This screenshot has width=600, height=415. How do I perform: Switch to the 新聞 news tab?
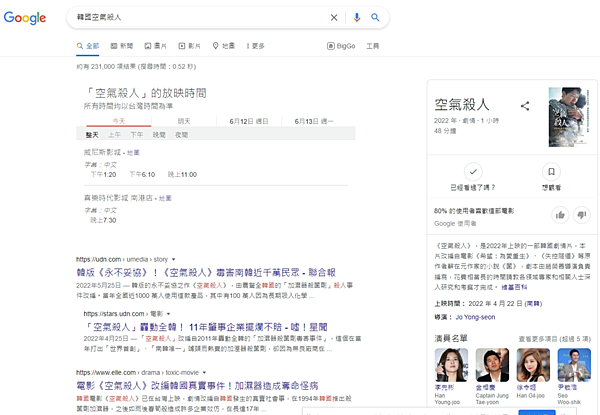point(122,46)
